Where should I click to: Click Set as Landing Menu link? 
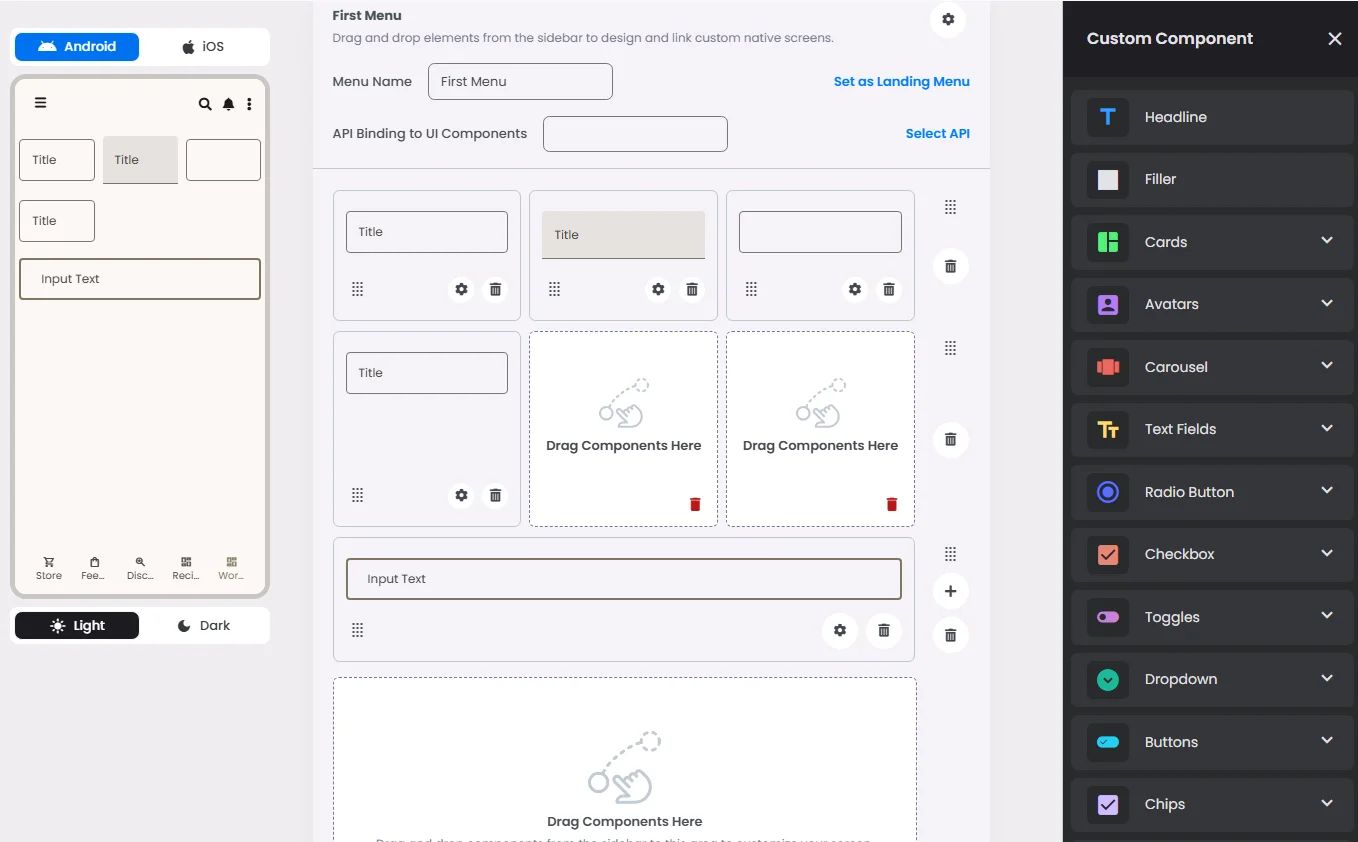tap(901, 82)
